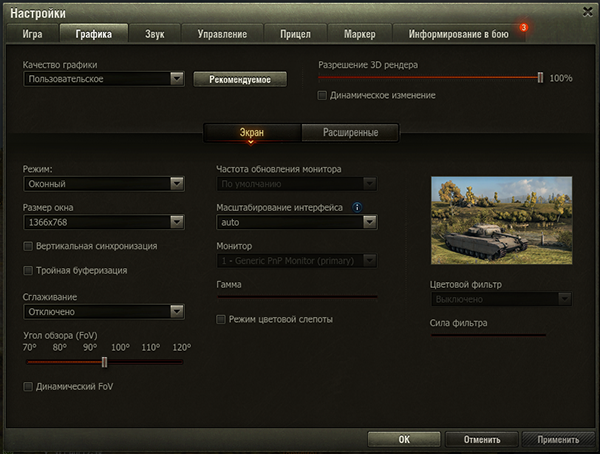Screen dimensions: 600x454
Task: Click the Угол обзора FoV slider handle
Action: click(x=104, y=362)
